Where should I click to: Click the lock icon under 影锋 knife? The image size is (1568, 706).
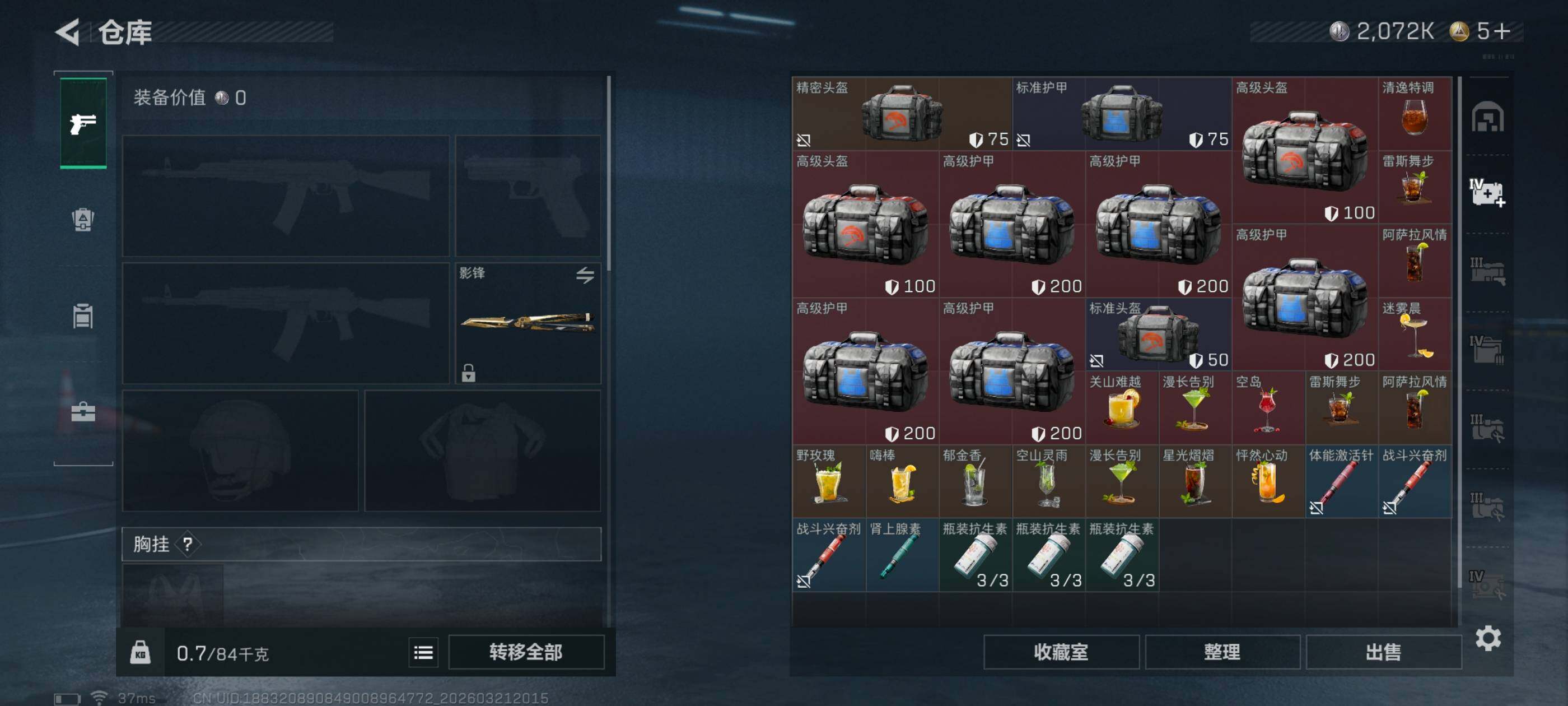point(468,372)
